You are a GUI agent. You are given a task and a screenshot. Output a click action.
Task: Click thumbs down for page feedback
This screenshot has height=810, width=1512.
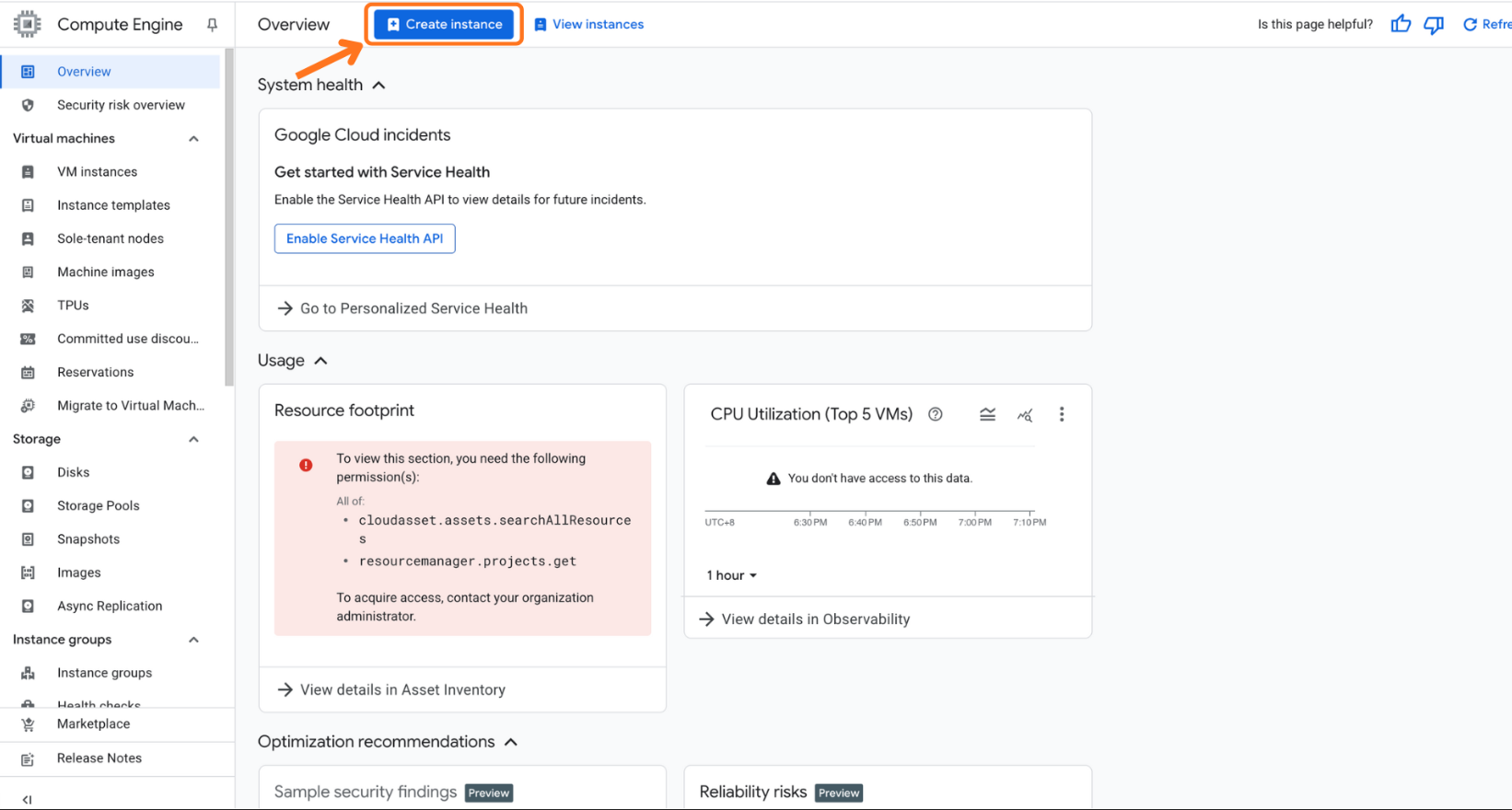coord(1434,25)
